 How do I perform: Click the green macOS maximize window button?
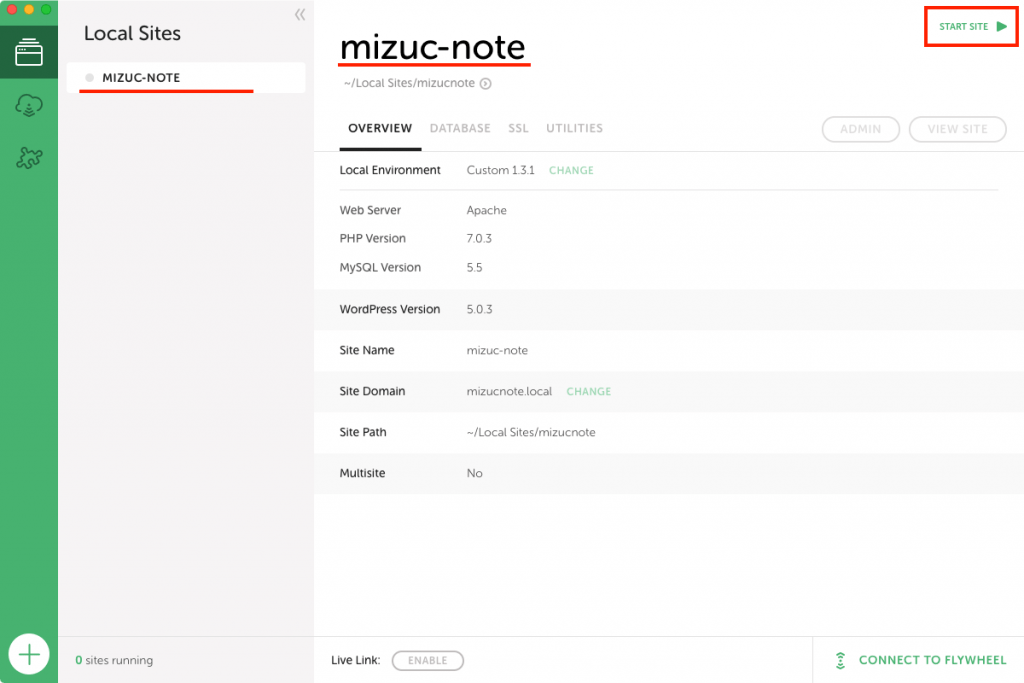(46, 9)
